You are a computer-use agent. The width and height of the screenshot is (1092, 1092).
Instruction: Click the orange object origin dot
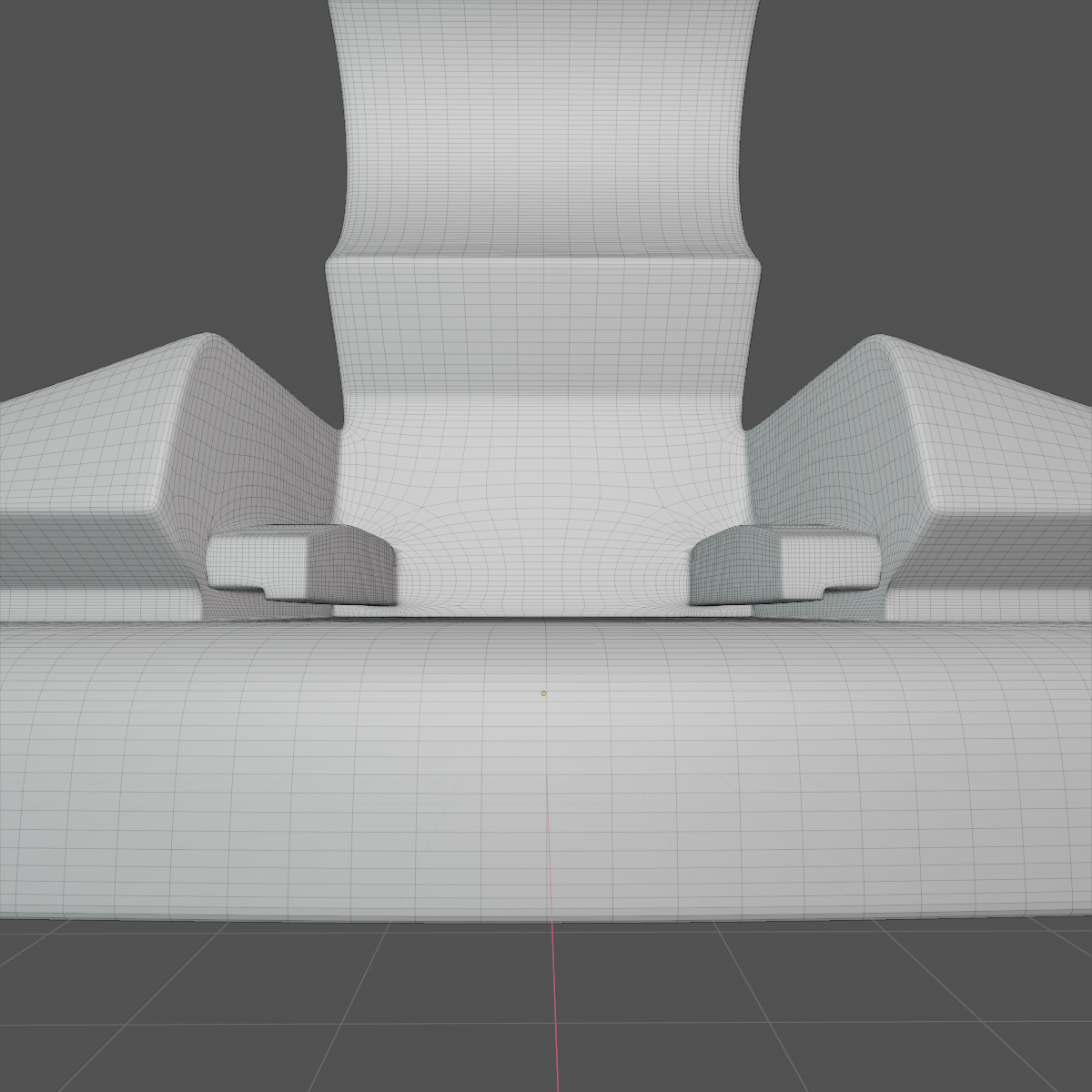coord(543,693)
